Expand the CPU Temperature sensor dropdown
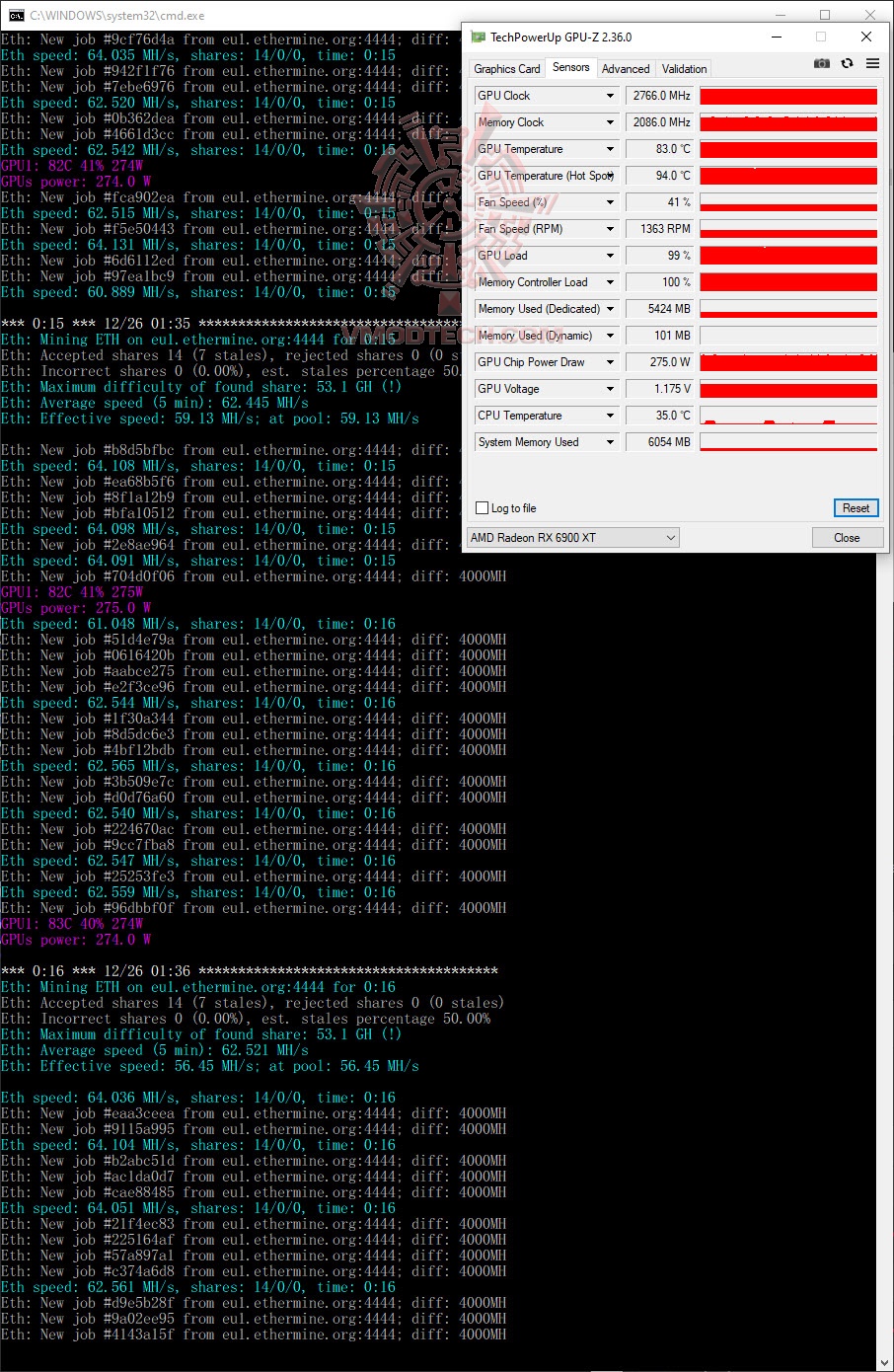Viewport: 894px width, 1372px height. coord(610,416)
